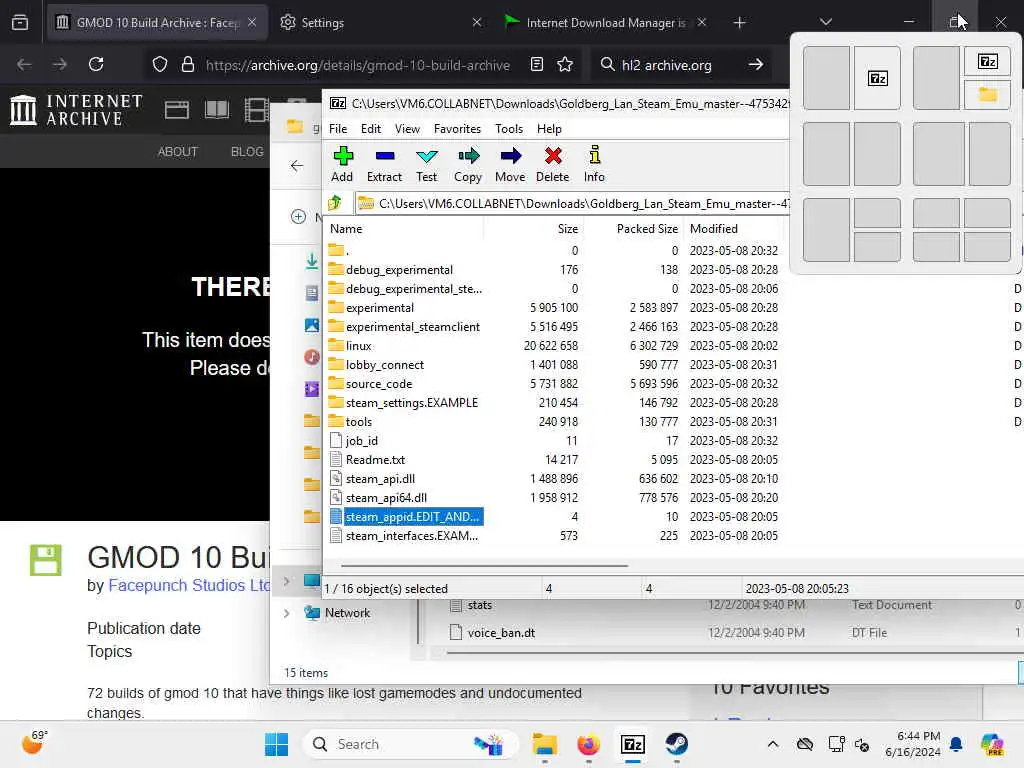This screenshot has width=1024, height=768.
Task: Open the Web archive icon
Action: click(x=176, y=110)
